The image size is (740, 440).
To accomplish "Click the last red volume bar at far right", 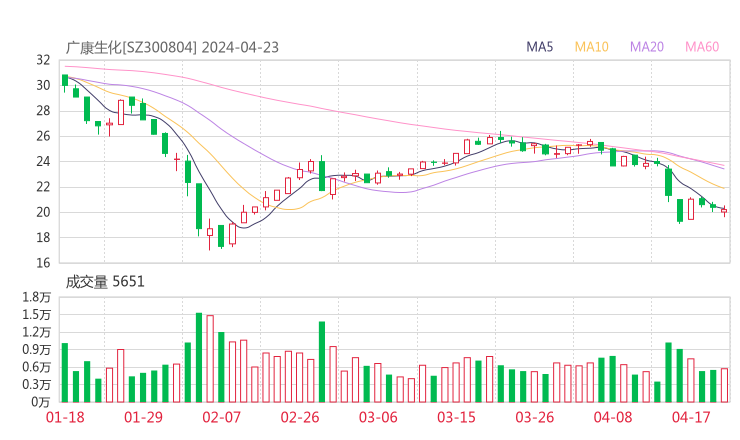I will pos(724,386).
